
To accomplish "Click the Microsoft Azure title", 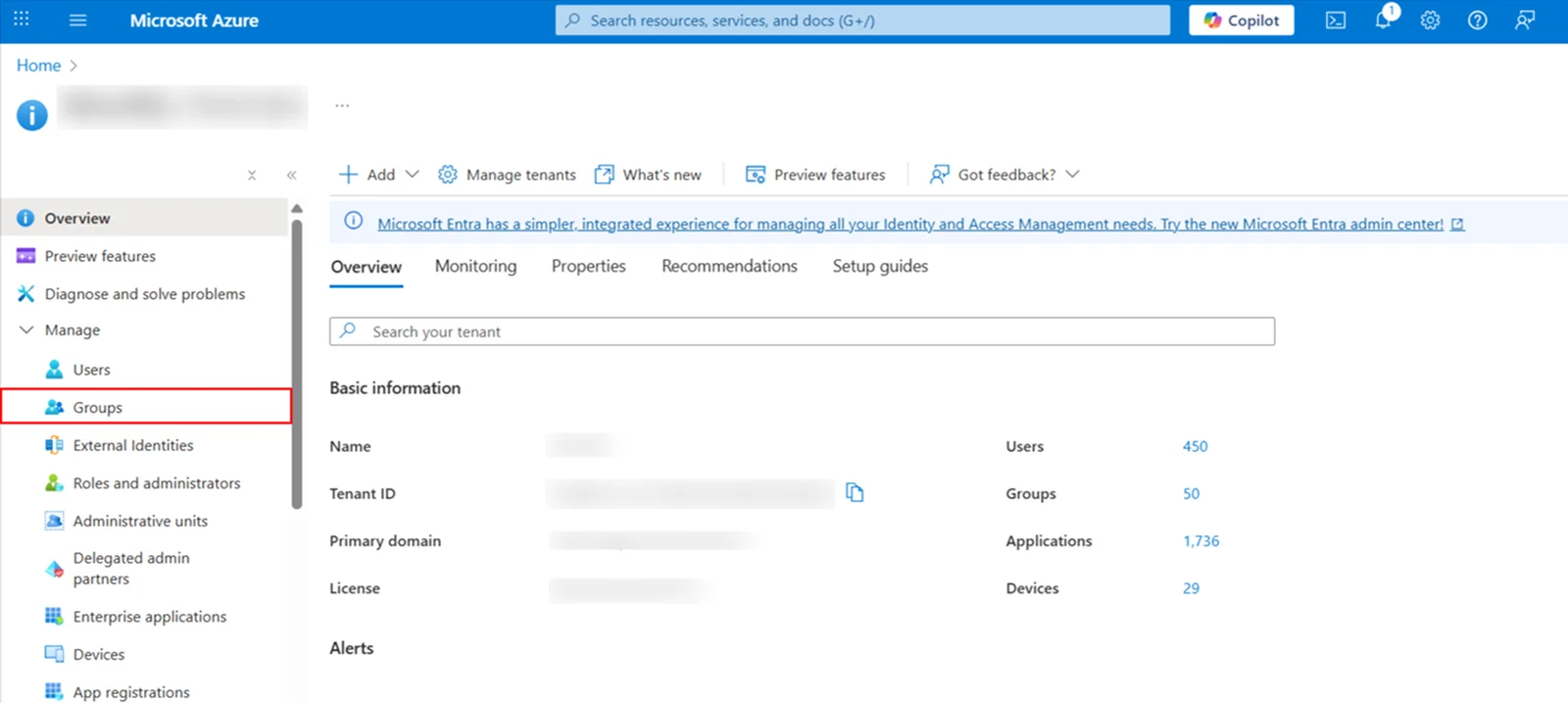I will [x=194, y=20].
